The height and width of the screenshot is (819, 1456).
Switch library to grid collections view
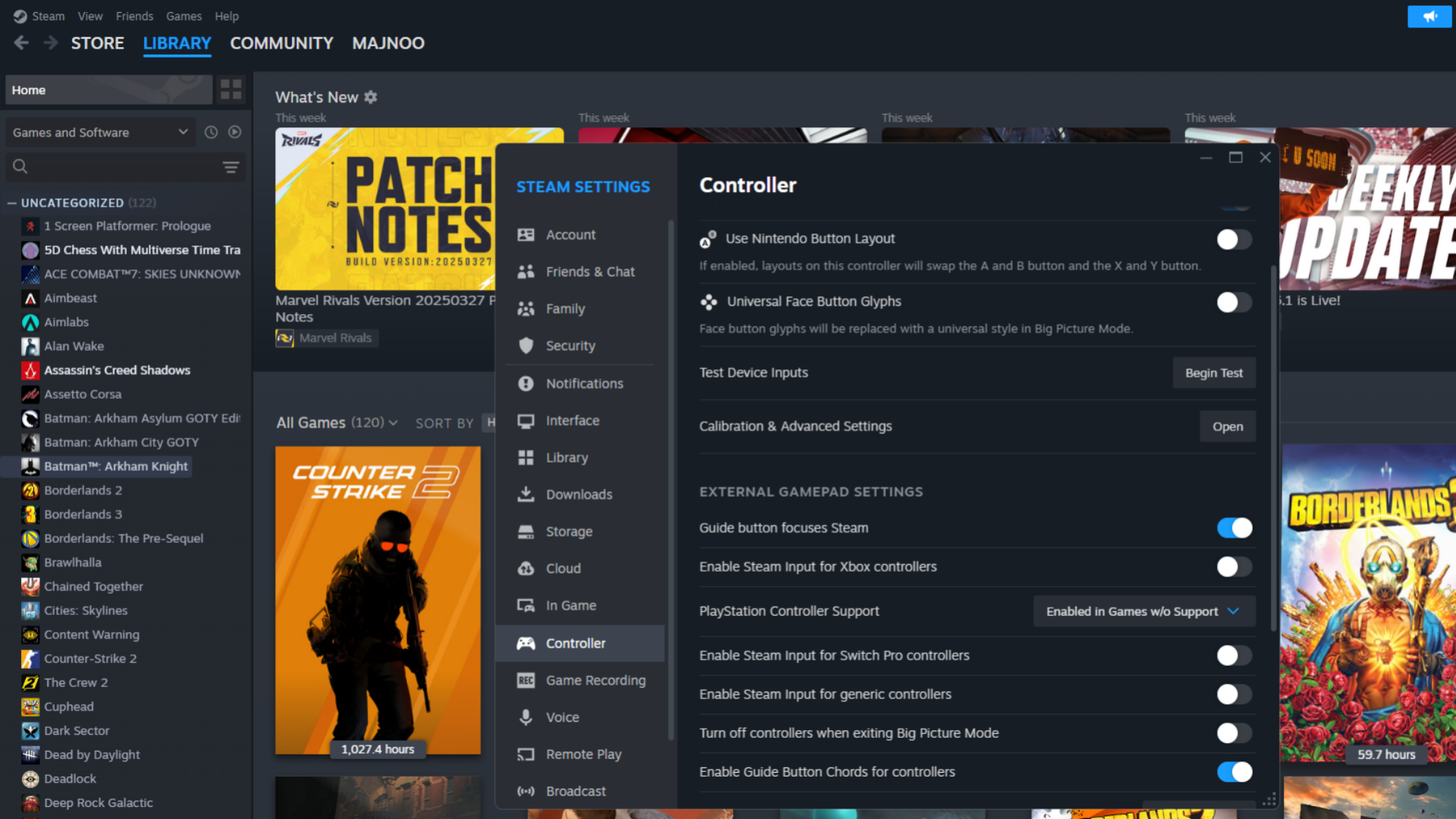pyautogui.click(x=231, y=89)
